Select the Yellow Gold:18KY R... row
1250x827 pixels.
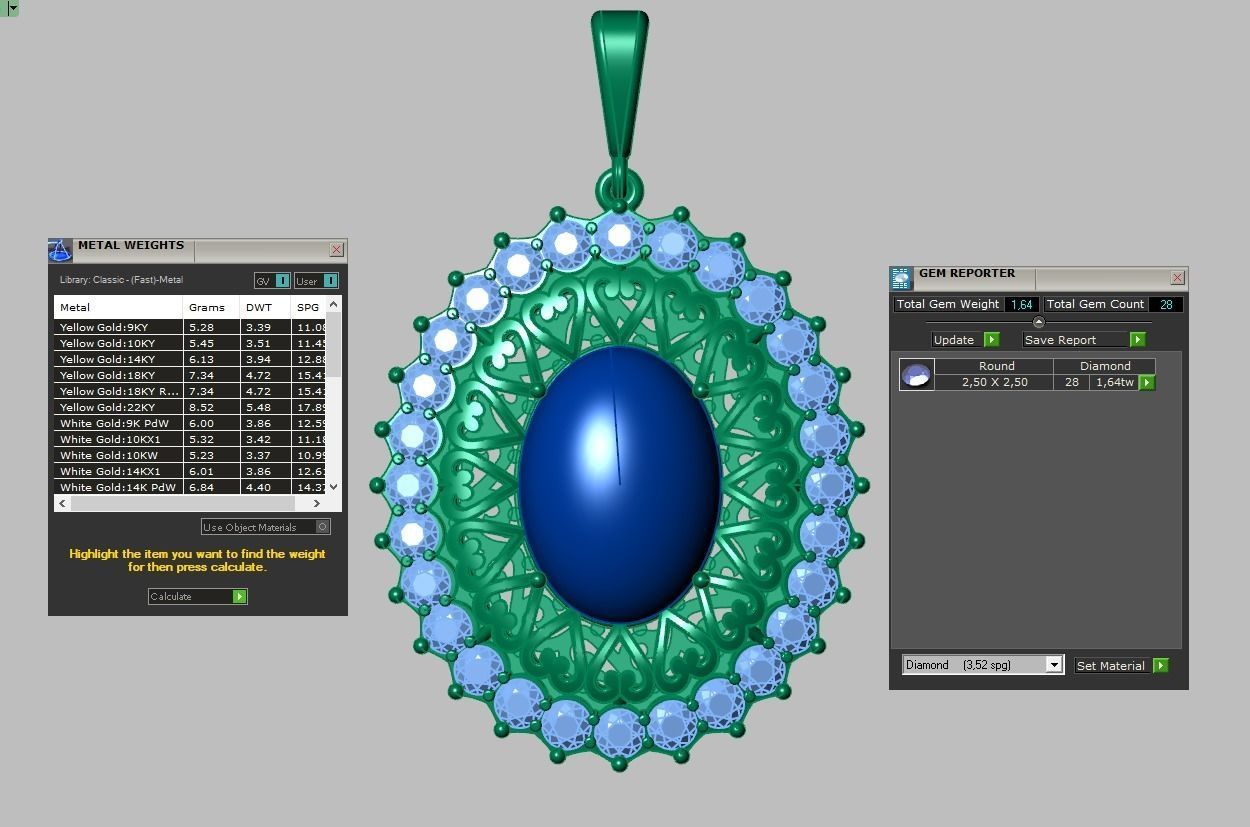[x=190, y=391]
